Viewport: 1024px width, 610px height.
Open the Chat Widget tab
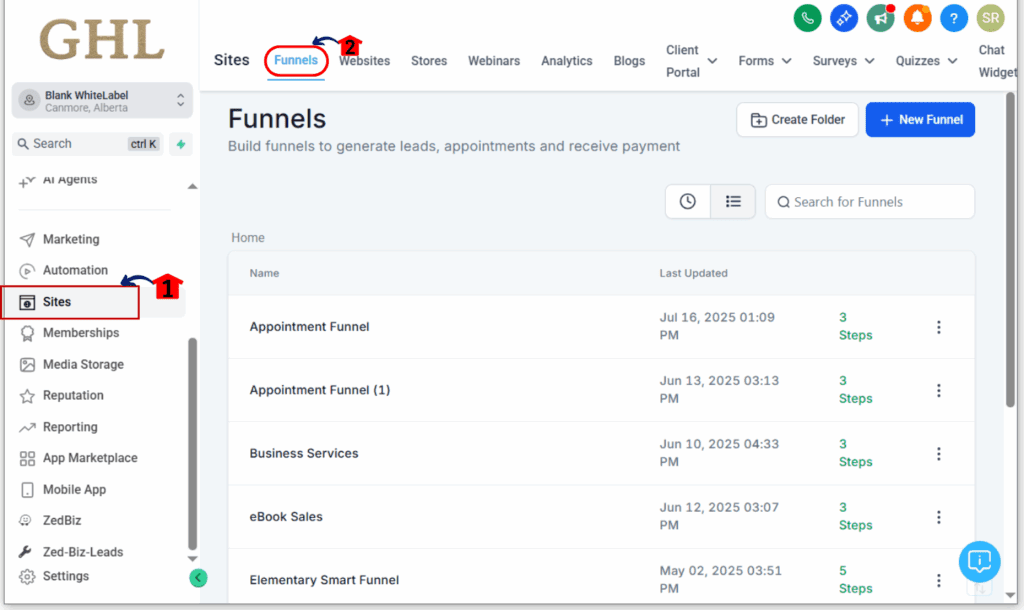[x=997, y=61]
